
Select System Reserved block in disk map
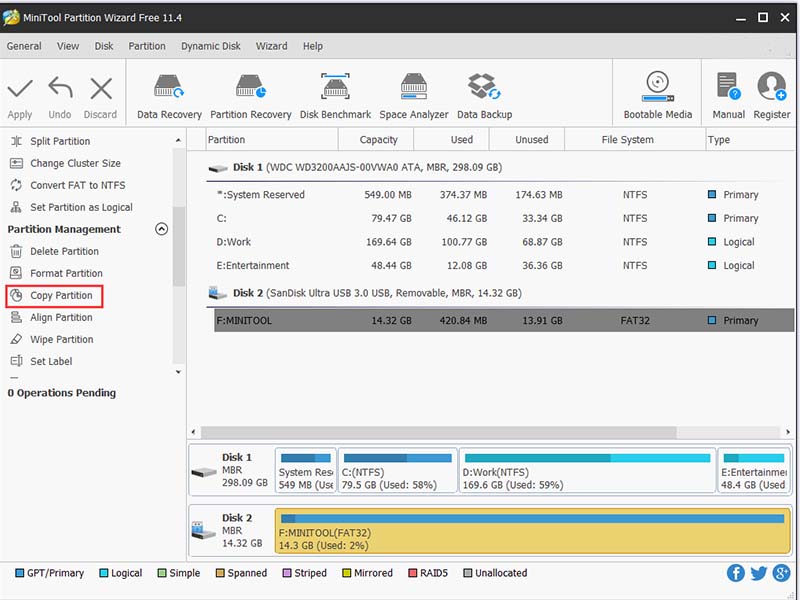(x=306, y=470)
